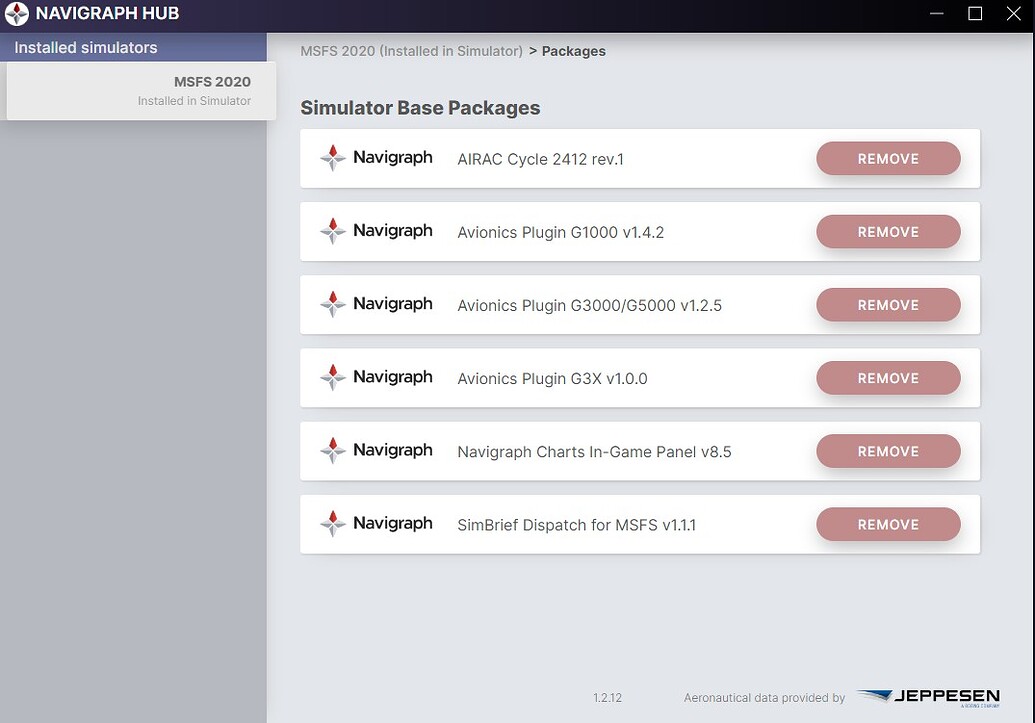The width and height of the screenshot is (1035, 723).
Task: Minimize the Navigraph Hub window
Action: coord(936,14)
